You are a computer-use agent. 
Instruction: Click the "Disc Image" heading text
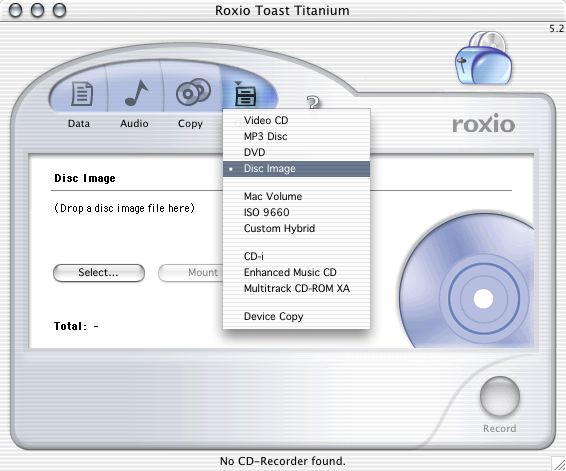[85, 178]
